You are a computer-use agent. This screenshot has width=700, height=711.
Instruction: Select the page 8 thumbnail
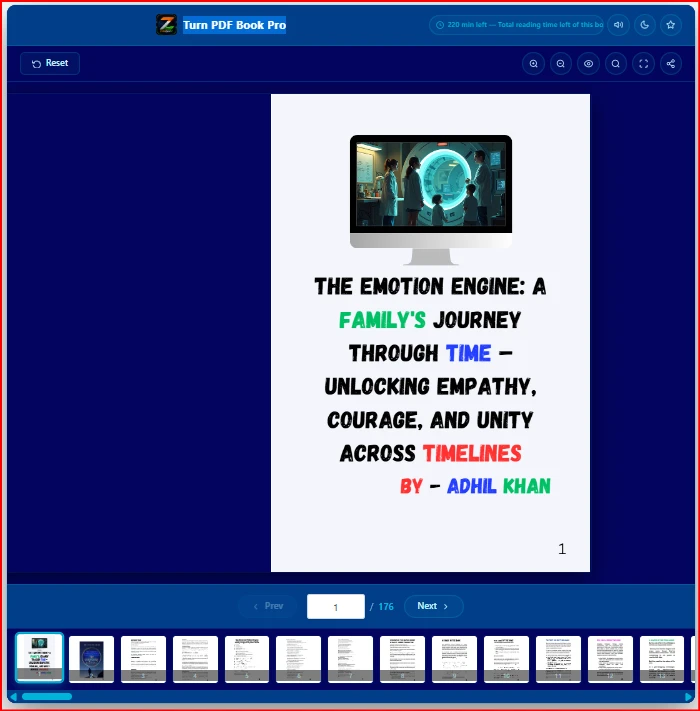point(403,659)
